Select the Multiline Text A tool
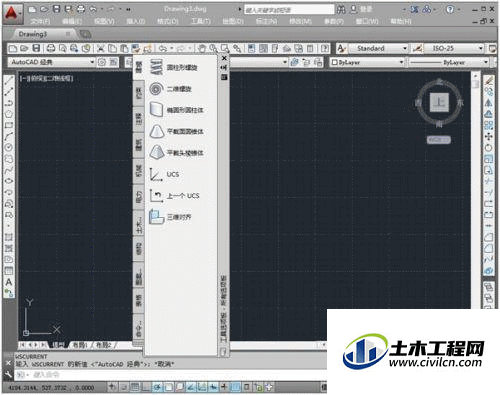This screenshot has width=500, height=395. click(x=9, y=282)
